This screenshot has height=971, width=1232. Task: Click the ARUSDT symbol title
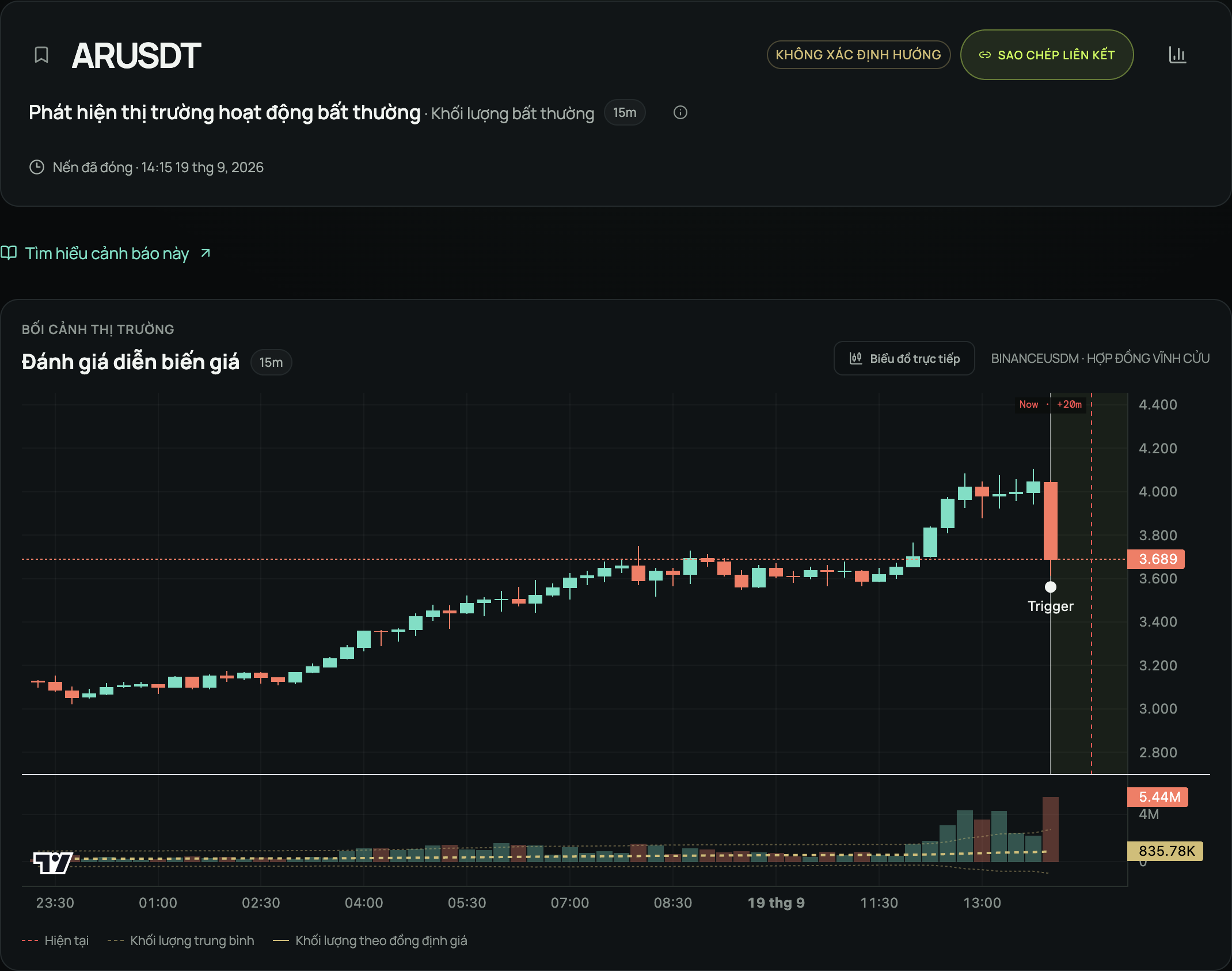click(x=136, y=56)
